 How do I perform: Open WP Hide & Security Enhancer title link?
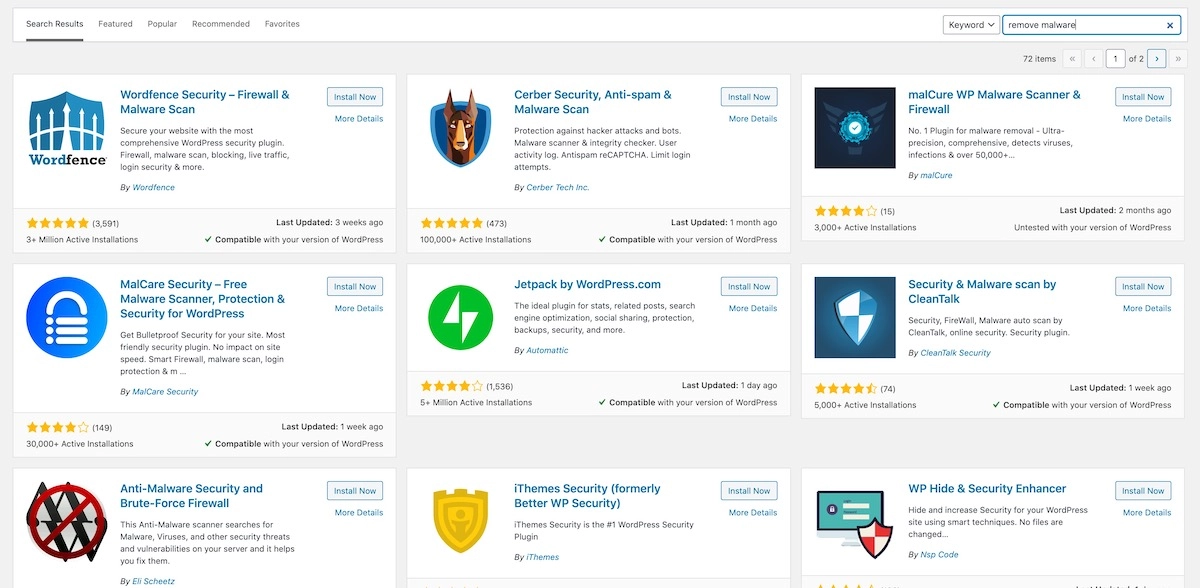pyautogui.click(x=987, y=489)
